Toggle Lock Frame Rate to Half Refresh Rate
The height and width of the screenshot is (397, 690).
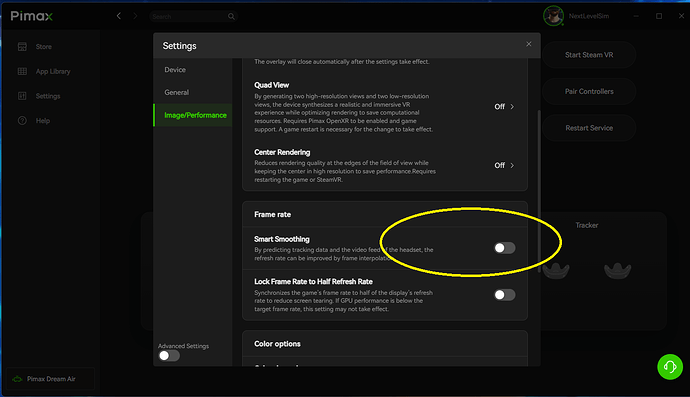pos(504,295)
